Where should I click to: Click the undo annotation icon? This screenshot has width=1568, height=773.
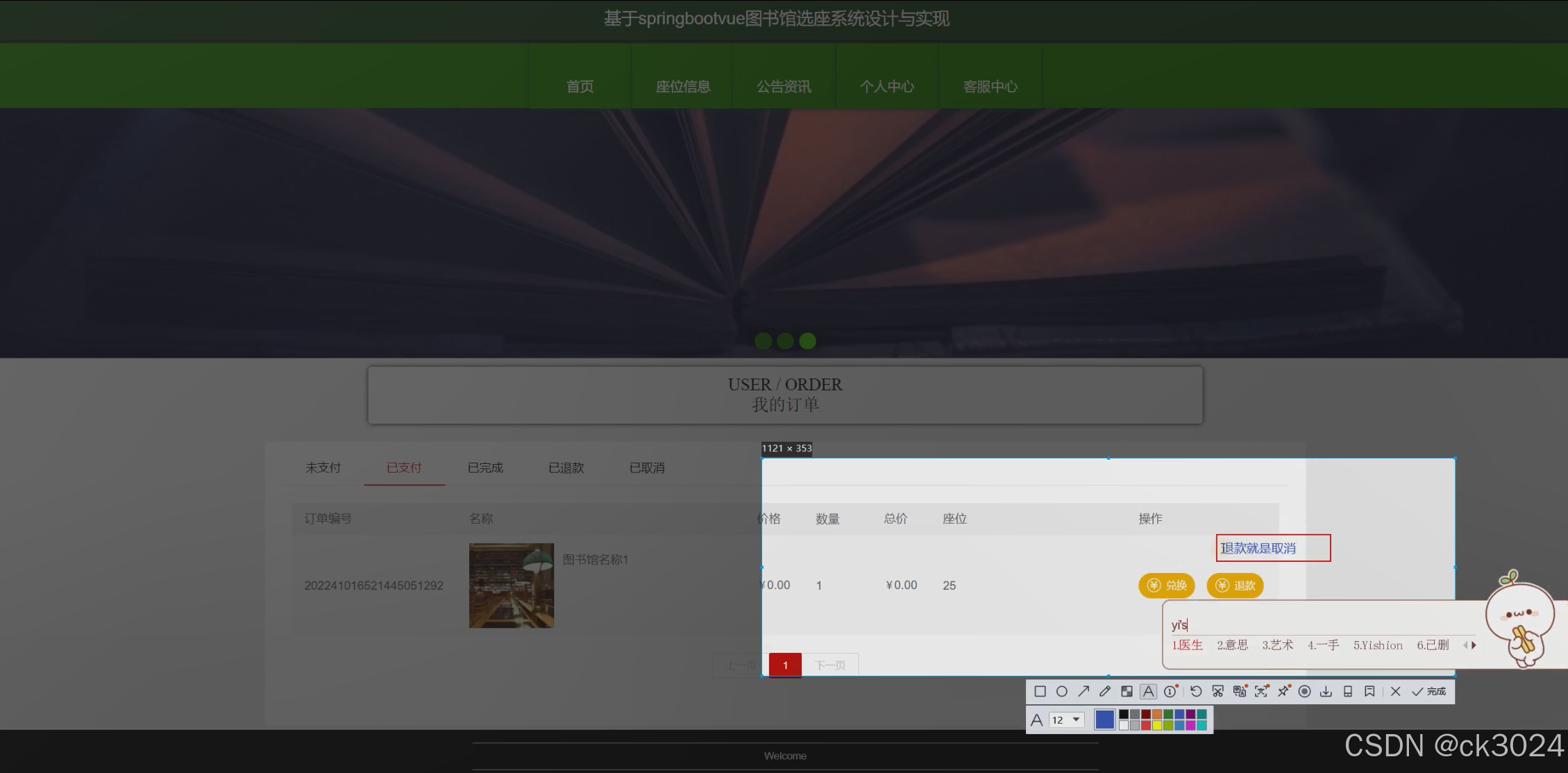coord(1195,691)
